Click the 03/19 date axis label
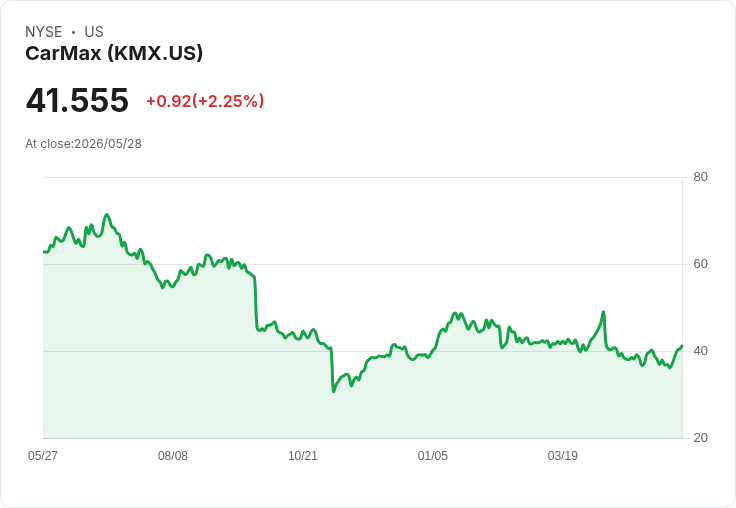736x508 pixels. tap(563, 455)
